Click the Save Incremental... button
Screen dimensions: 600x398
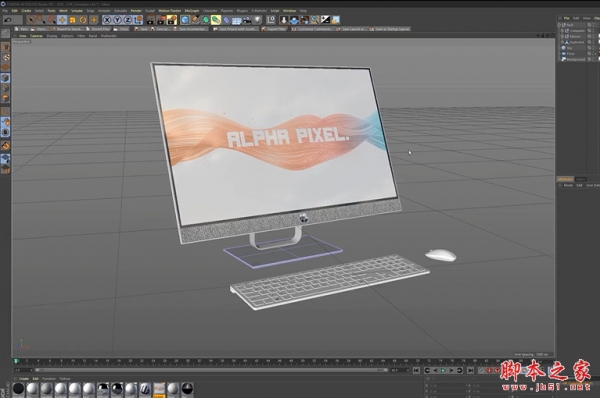coord(191,29)
